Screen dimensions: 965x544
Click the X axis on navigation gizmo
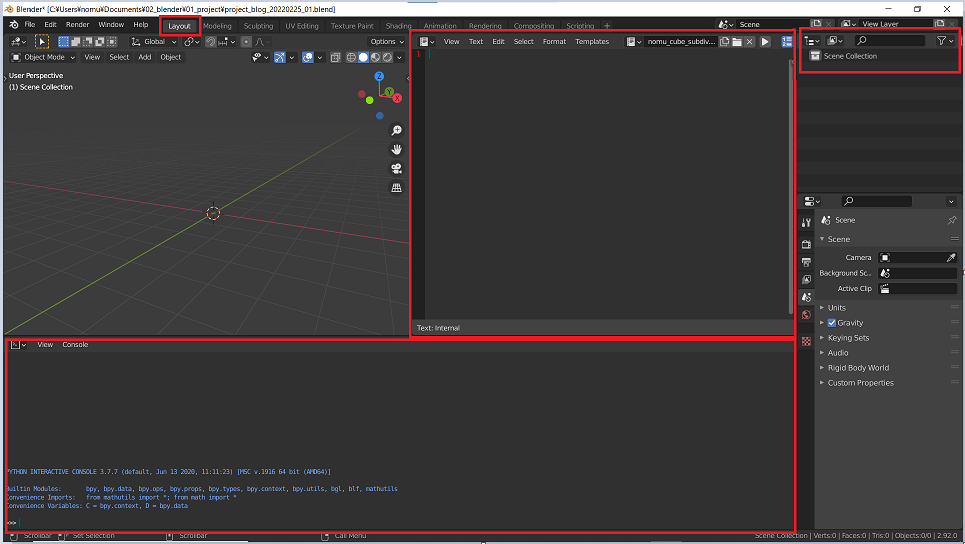coord(397,98)
